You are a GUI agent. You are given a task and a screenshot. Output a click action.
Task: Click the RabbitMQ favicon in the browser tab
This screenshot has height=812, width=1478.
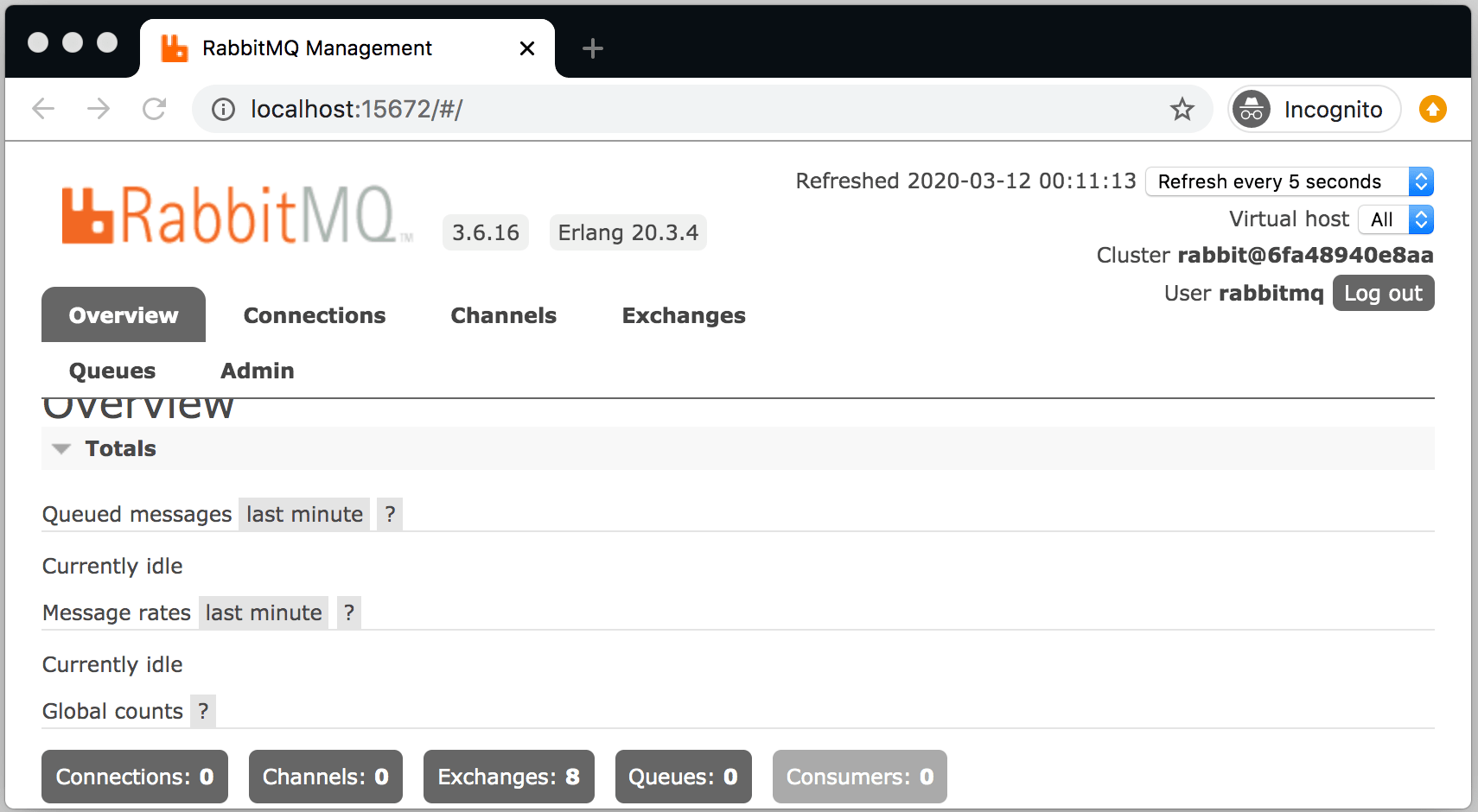(174, 48)
